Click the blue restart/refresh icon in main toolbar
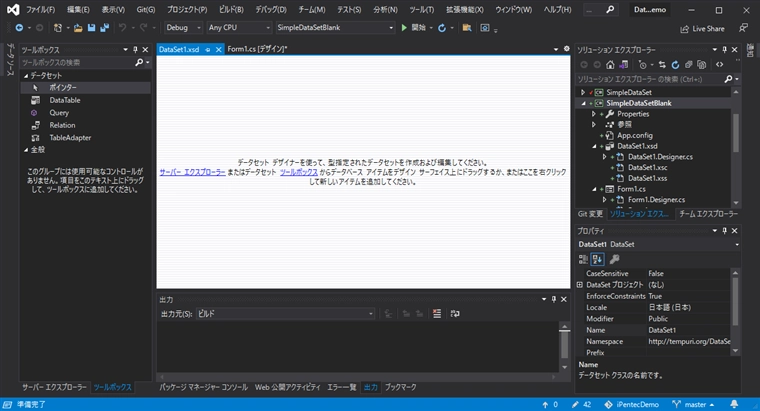 (x=442, y=28)
